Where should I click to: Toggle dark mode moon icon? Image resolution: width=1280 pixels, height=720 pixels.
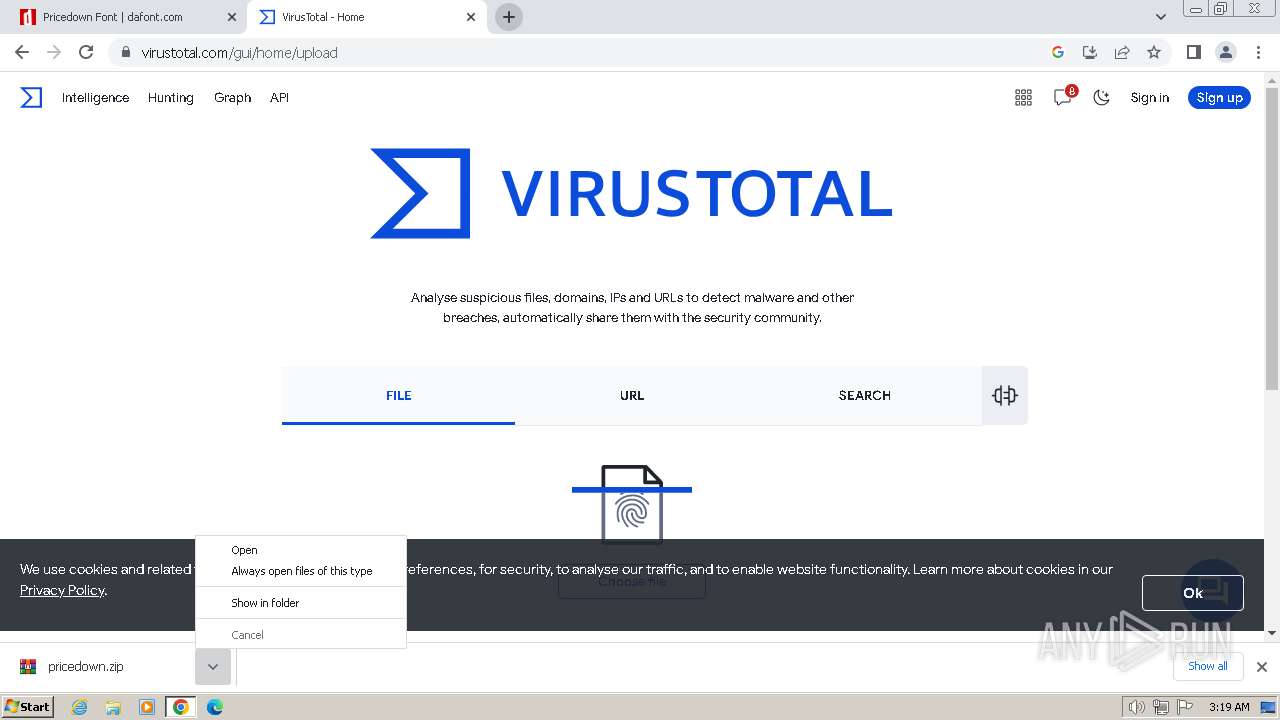1101,97
